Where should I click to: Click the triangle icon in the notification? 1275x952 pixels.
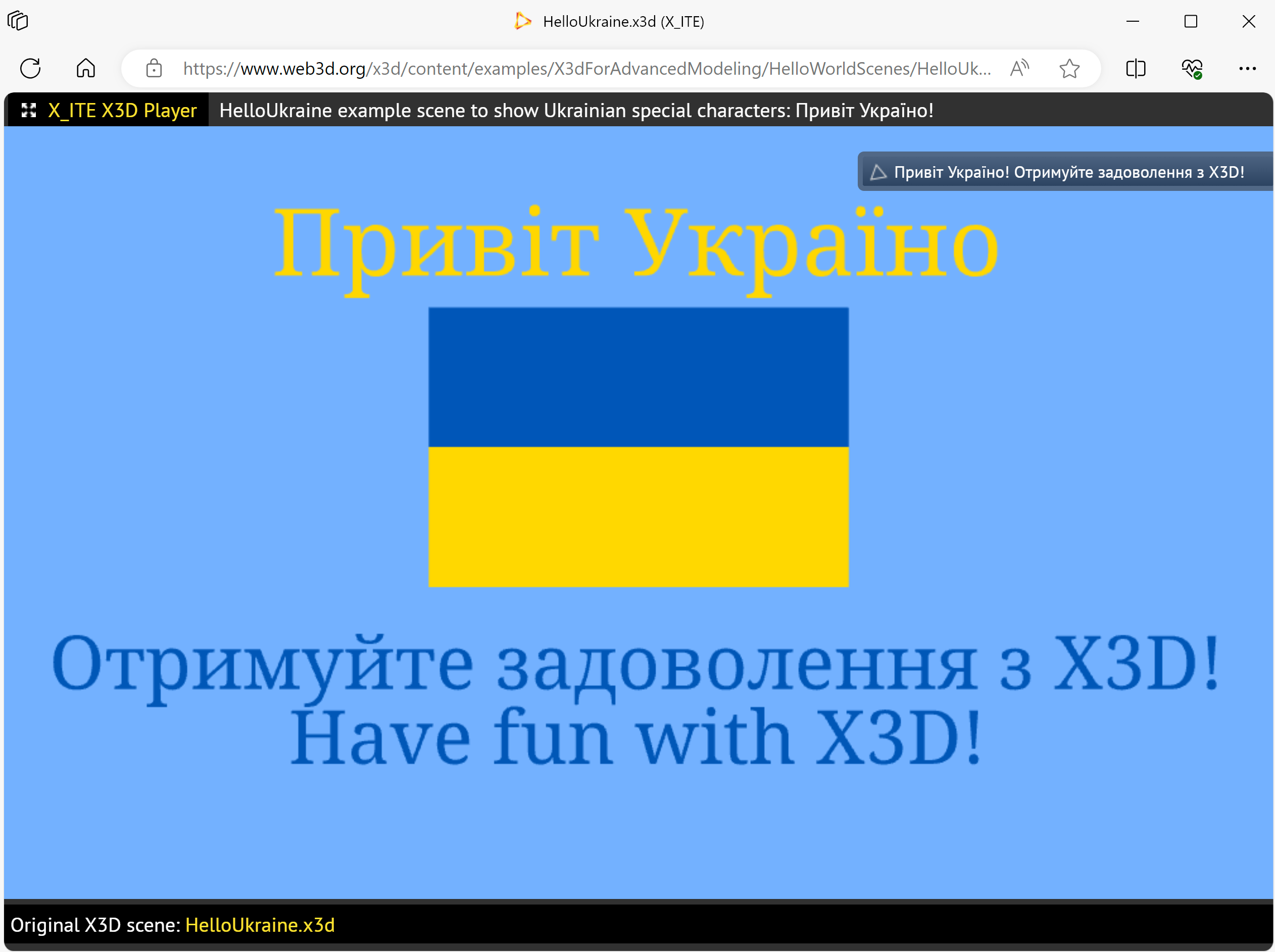[878, 172]
